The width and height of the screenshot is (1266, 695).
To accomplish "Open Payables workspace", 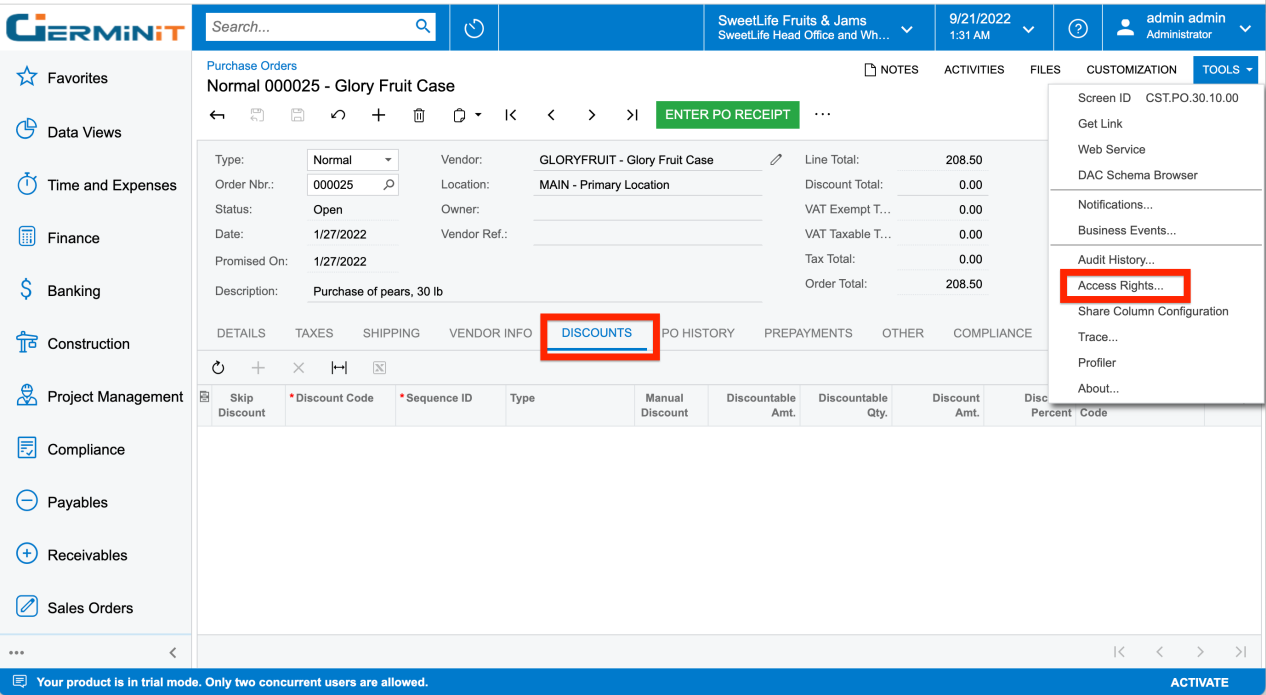I will pyautogui.click(x=62, y=503).
